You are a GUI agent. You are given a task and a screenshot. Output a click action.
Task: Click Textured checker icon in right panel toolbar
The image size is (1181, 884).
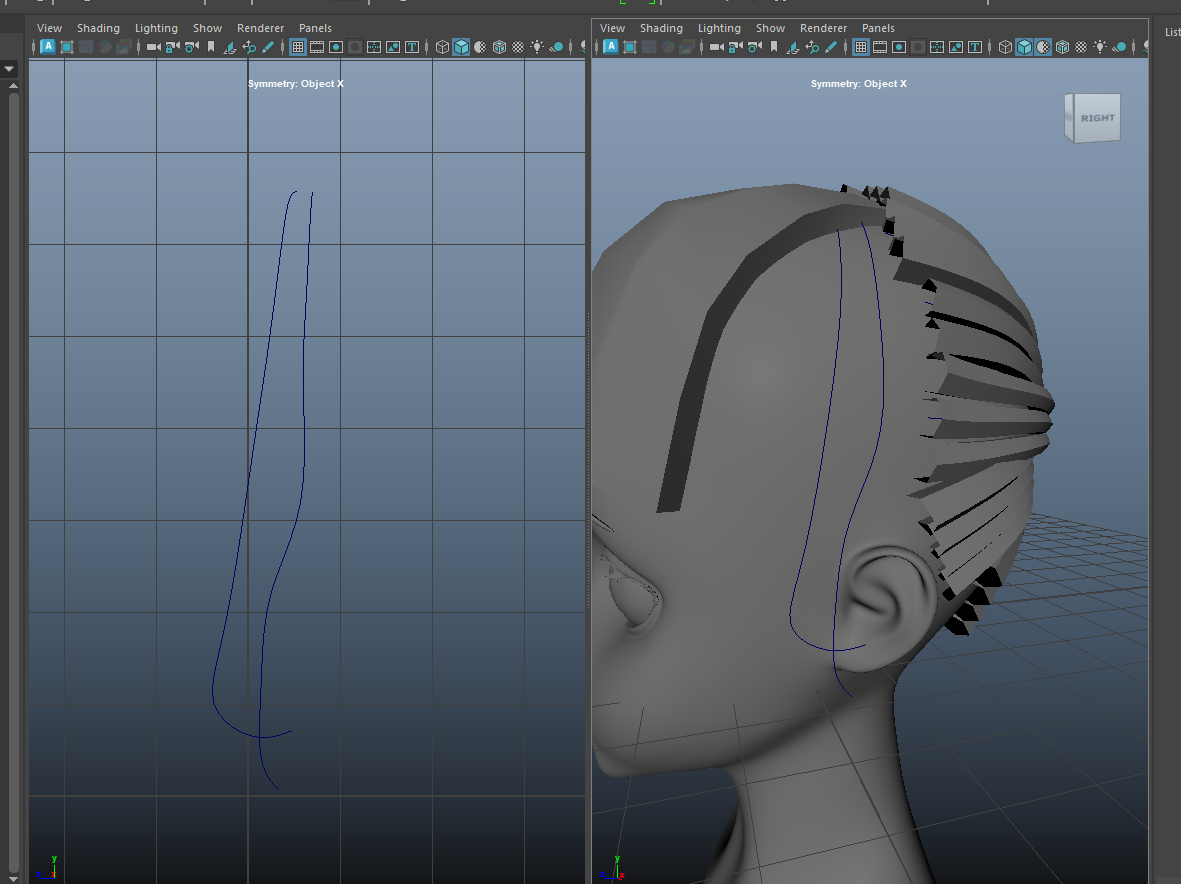pos(1082,47)
